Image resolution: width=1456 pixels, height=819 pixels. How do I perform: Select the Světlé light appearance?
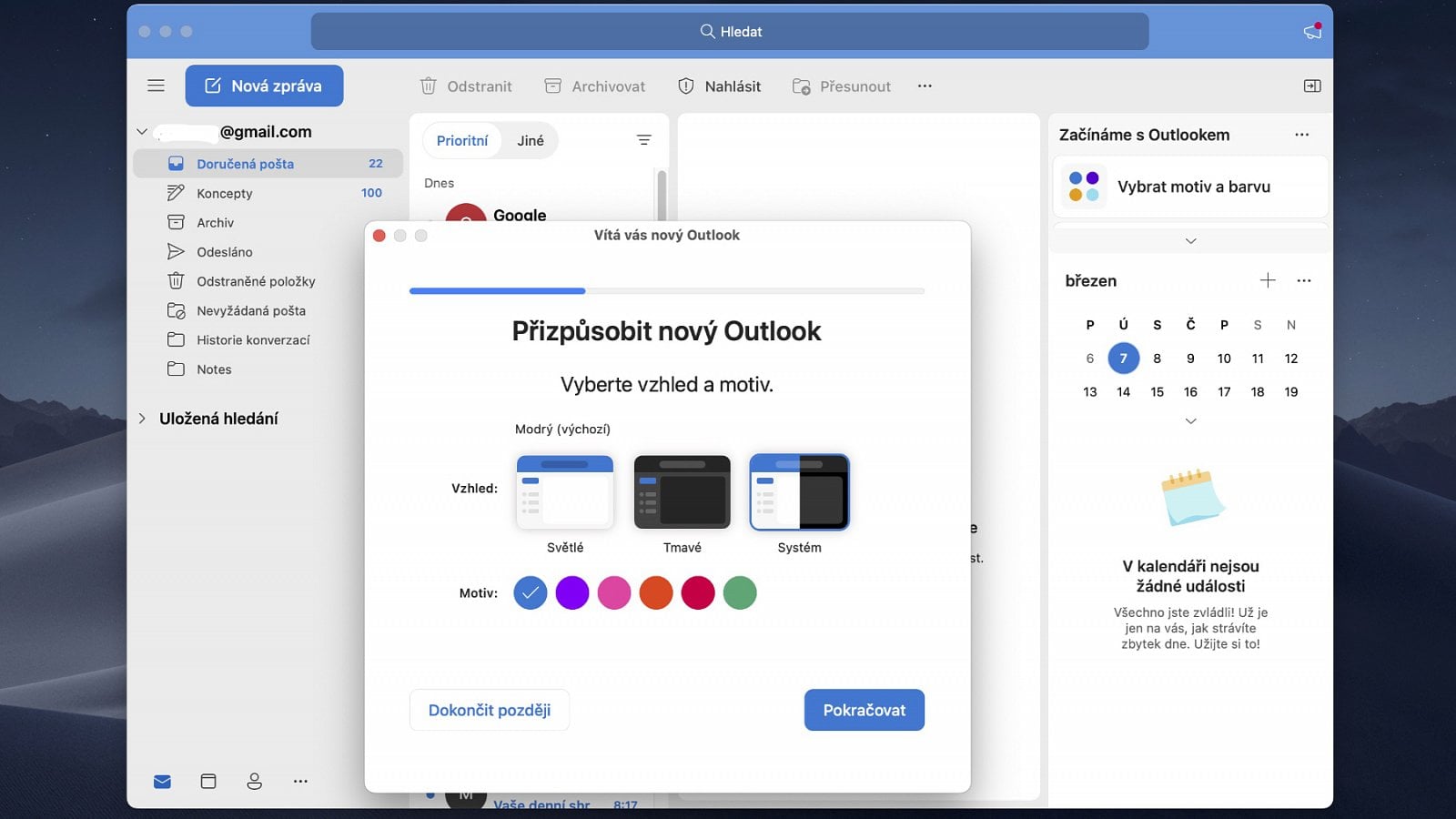pyautogui.click(x=565, y=492)
